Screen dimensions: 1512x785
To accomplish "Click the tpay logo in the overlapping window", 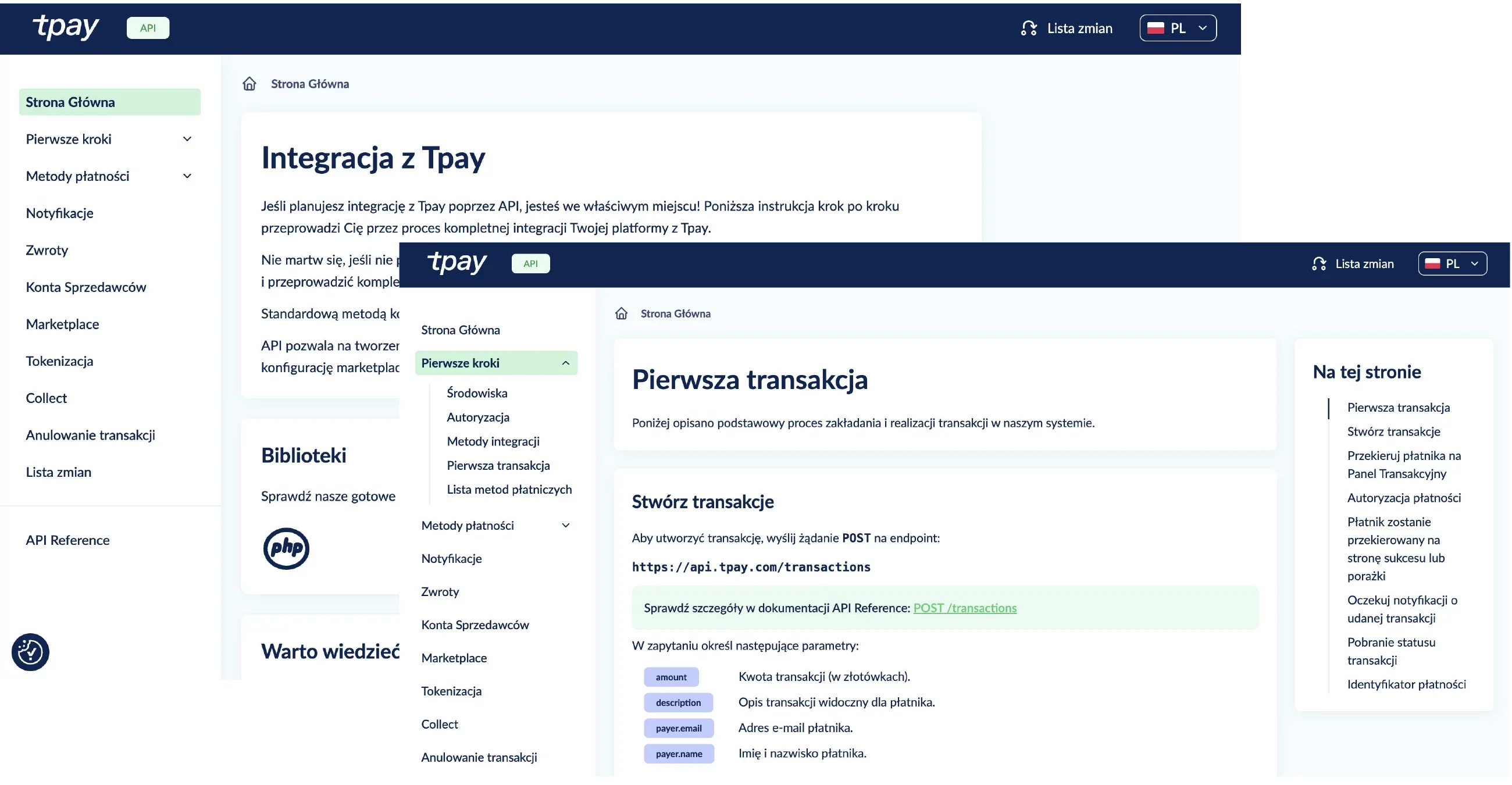I will [457, 263].
